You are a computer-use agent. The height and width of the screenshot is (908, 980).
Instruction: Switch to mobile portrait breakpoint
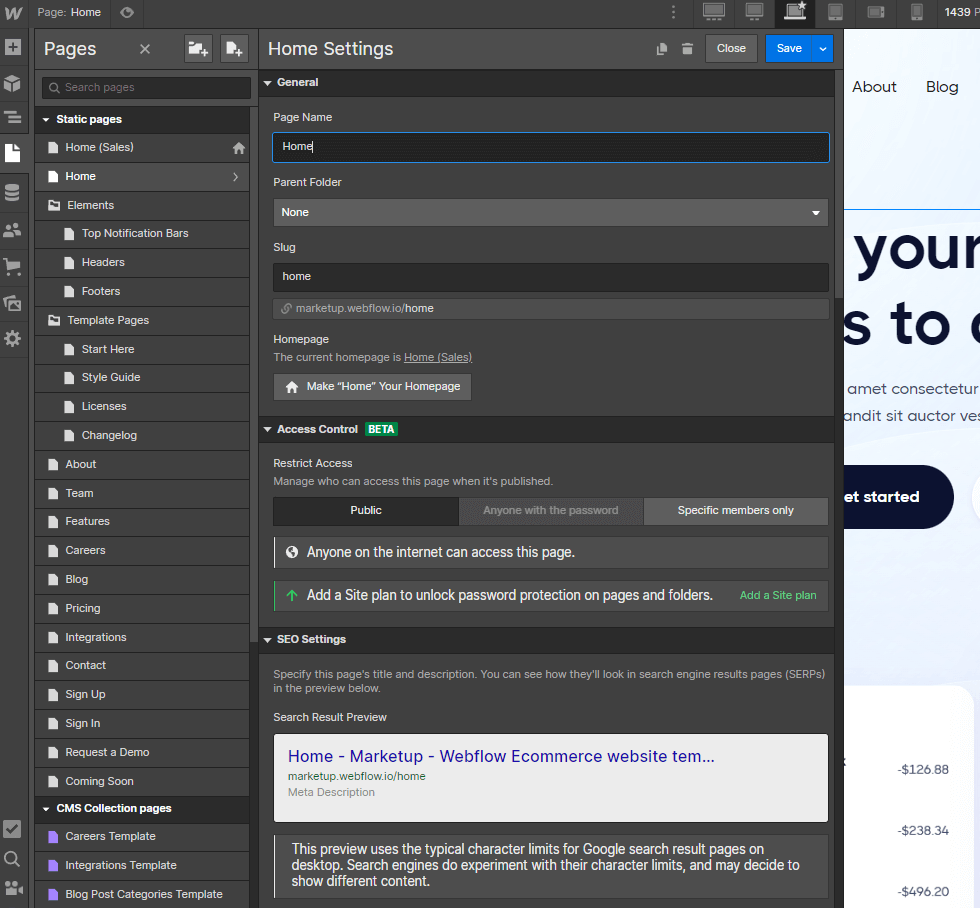coord(916,13)
